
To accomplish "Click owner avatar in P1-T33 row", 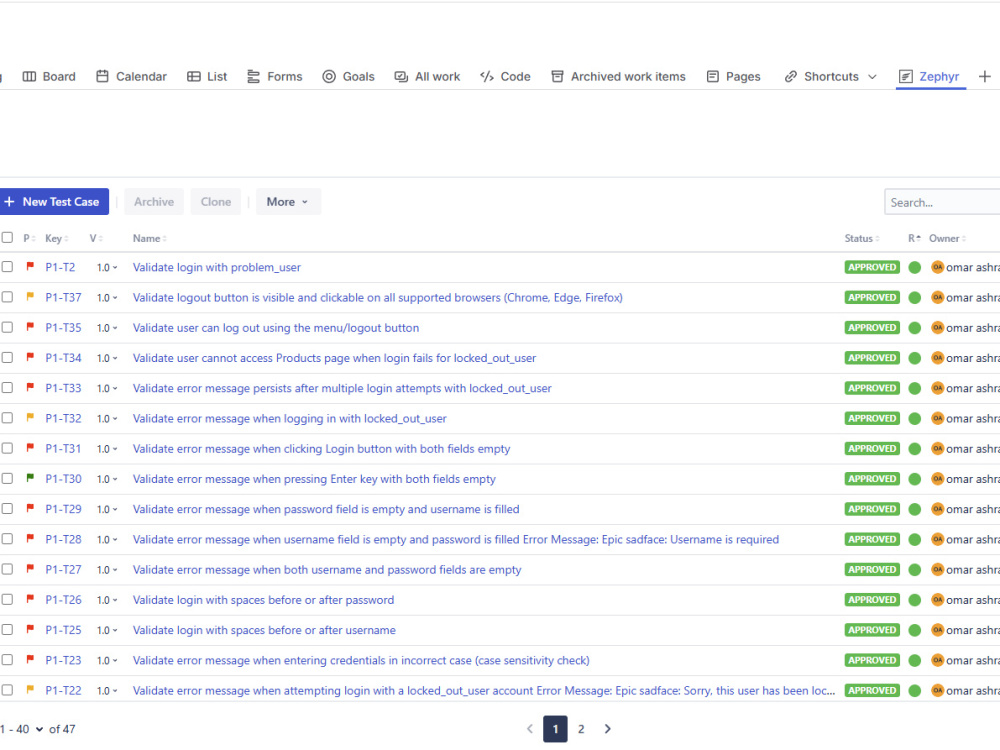I will (937, 388).
